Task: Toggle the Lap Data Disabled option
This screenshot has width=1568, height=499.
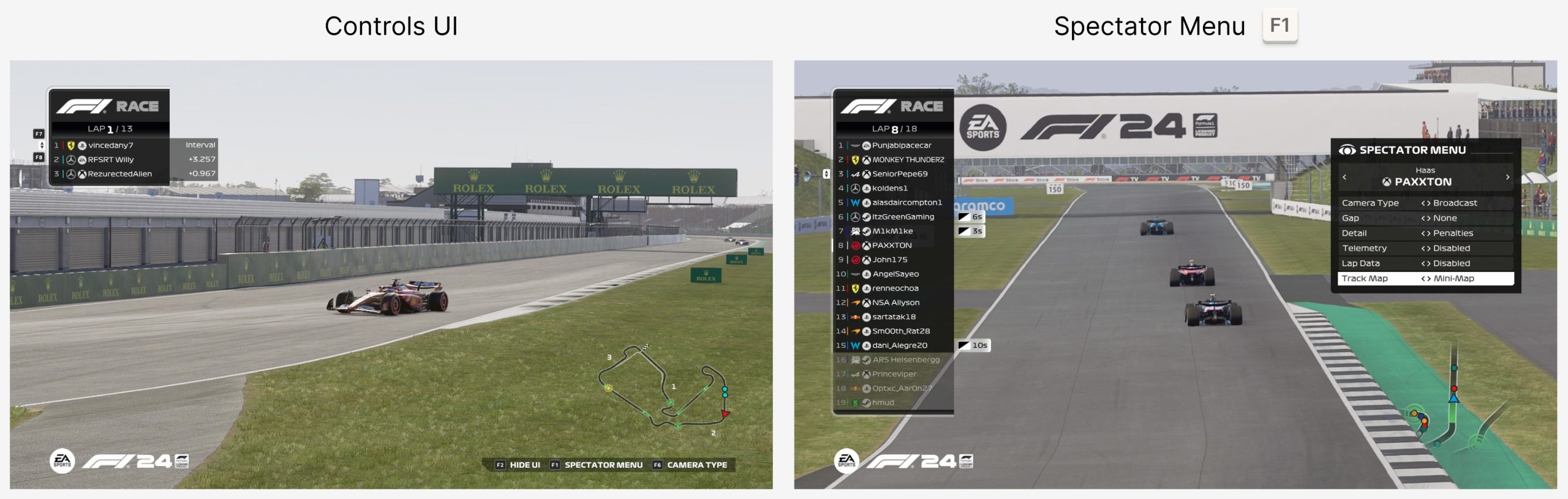Action: coord(1445,263)
